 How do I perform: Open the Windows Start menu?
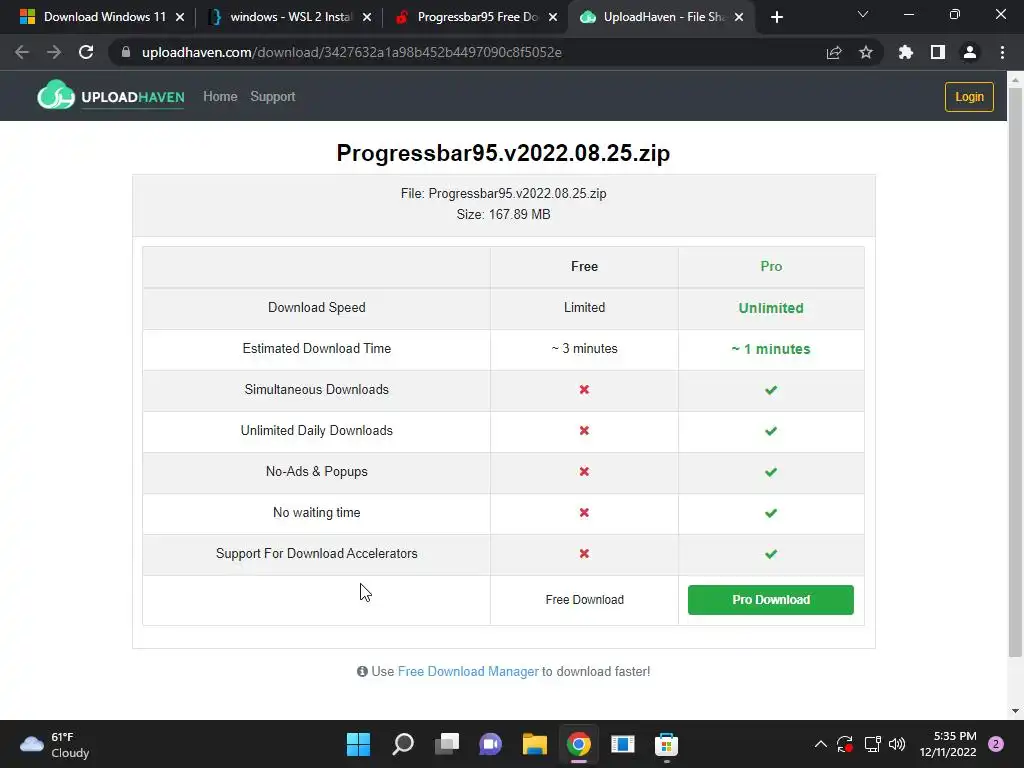pos(358,744)
